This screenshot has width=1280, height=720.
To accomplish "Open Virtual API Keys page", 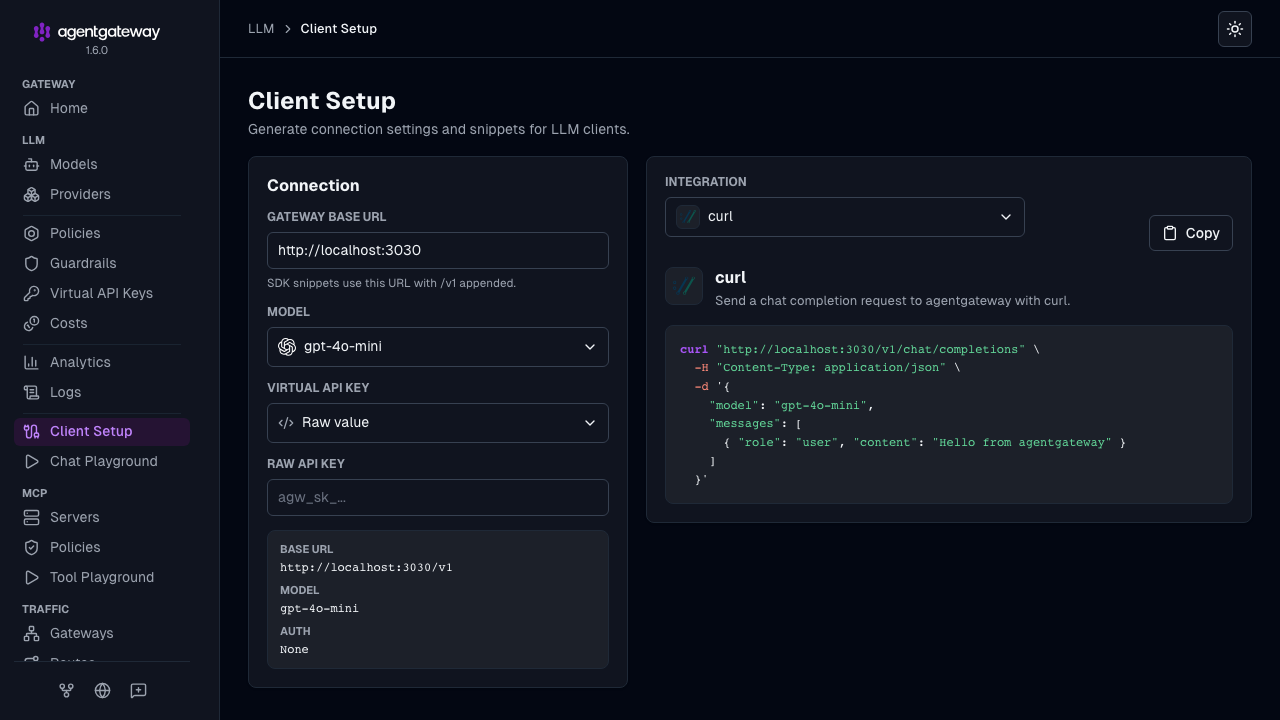I will pos(102,293).
